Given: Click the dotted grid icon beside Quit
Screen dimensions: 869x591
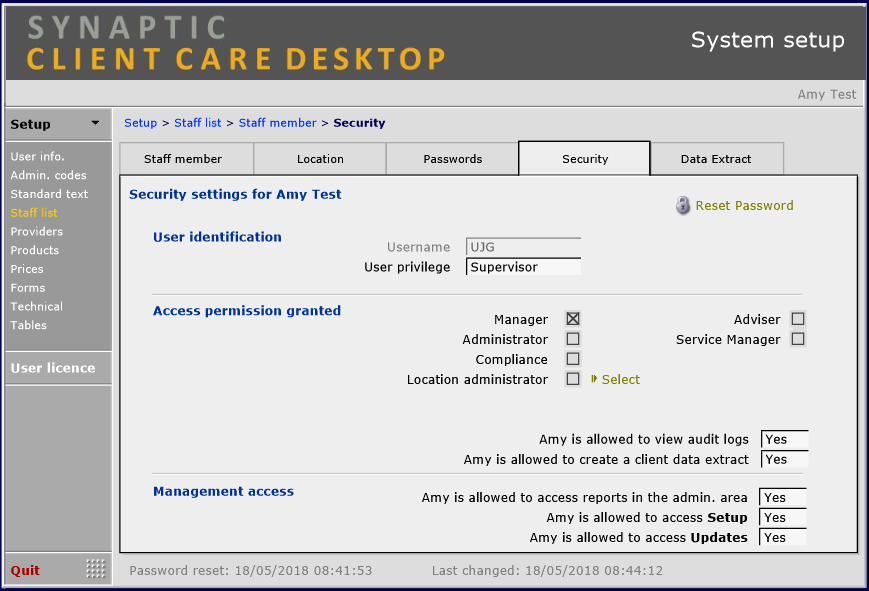Looking at the screenshot, I should click(95, 569).
